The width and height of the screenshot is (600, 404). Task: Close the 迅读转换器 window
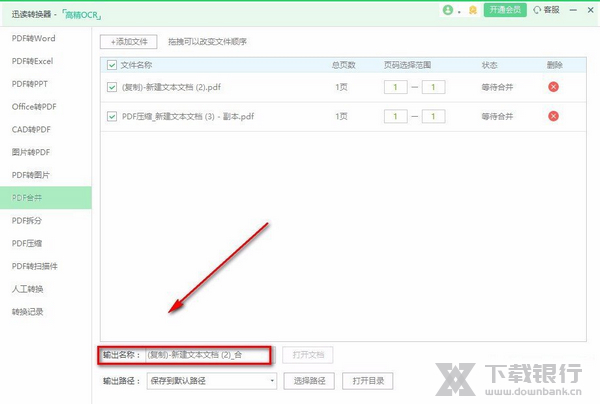(x=590, y=10)
